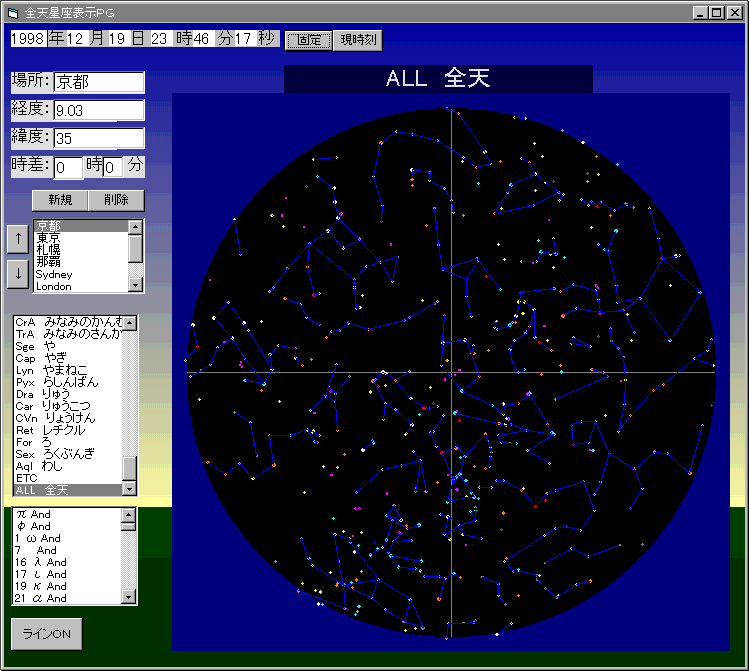
Task: Click the hour field showing 23
Action: pyautogui.click(x=160, y=38)
